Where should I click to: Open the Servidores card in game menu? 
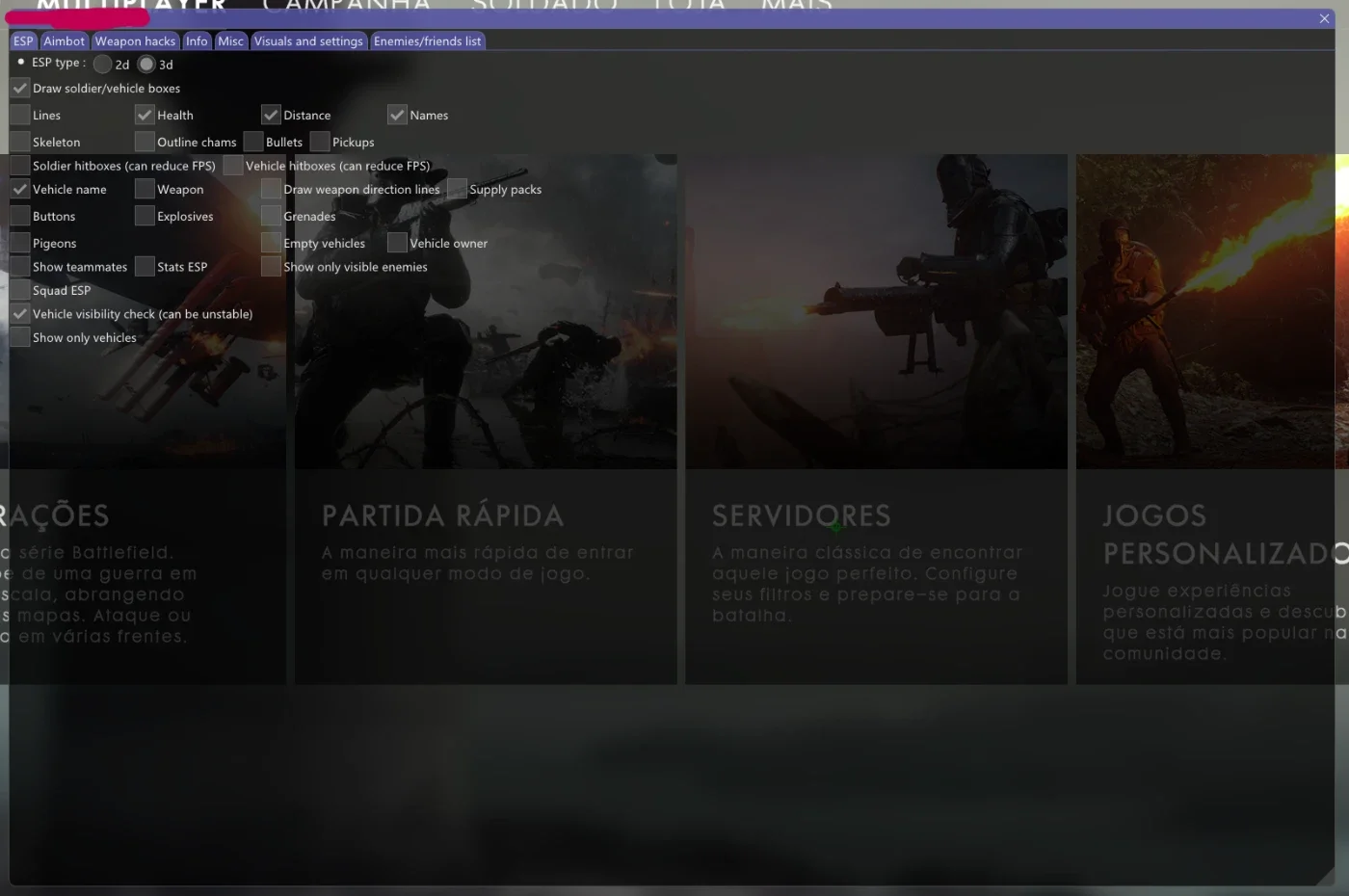tap(876, 419)
